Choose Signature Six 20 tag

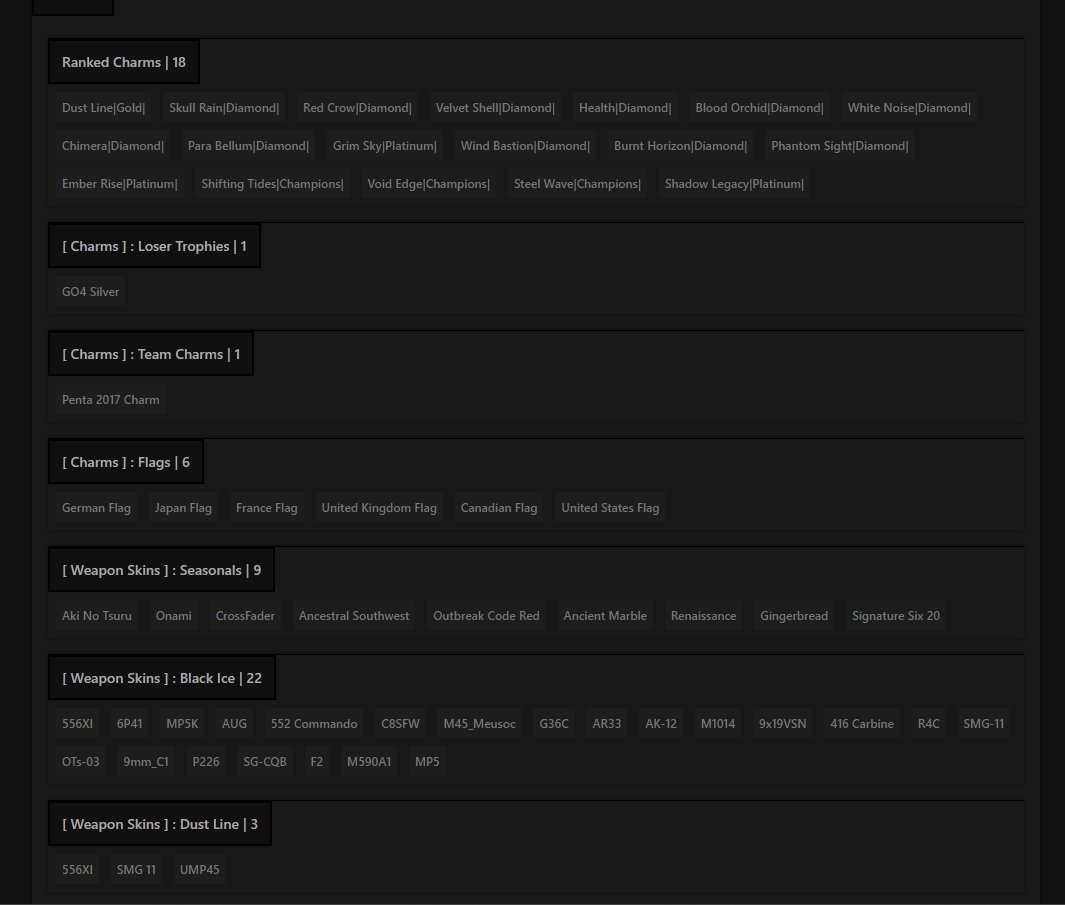896,616
